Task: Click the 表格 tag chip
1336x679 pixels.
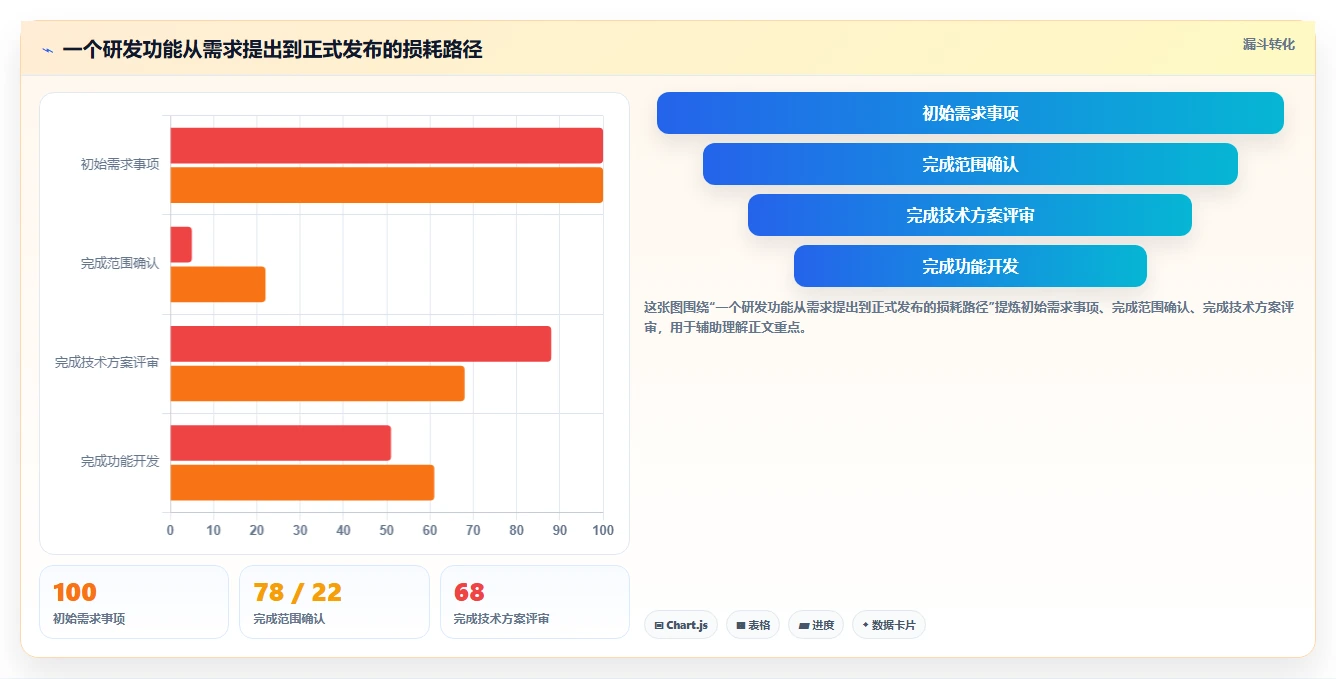Action: pyautogui.click(x=753, y=625)
